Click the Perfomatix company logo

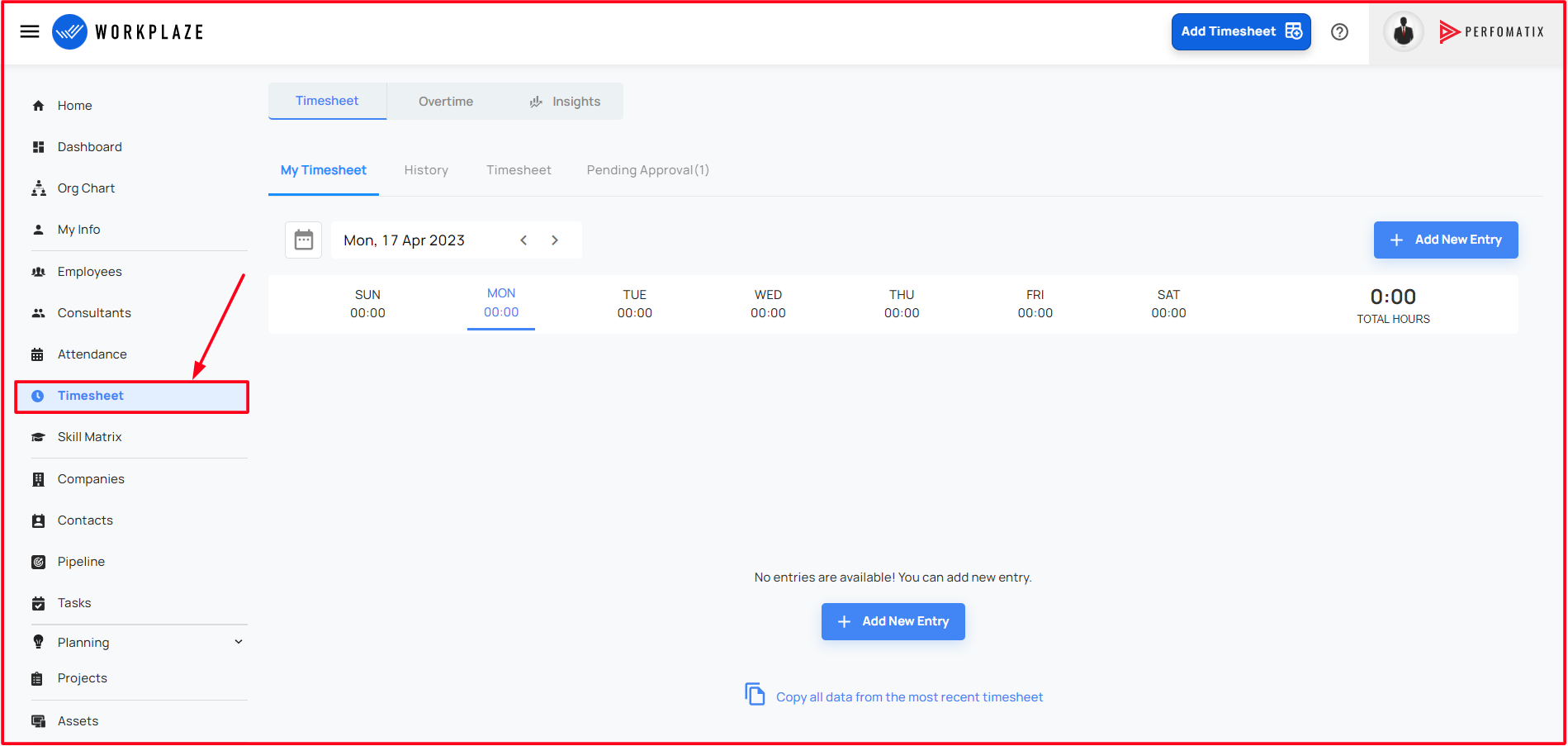click(x=1491, y=32)
